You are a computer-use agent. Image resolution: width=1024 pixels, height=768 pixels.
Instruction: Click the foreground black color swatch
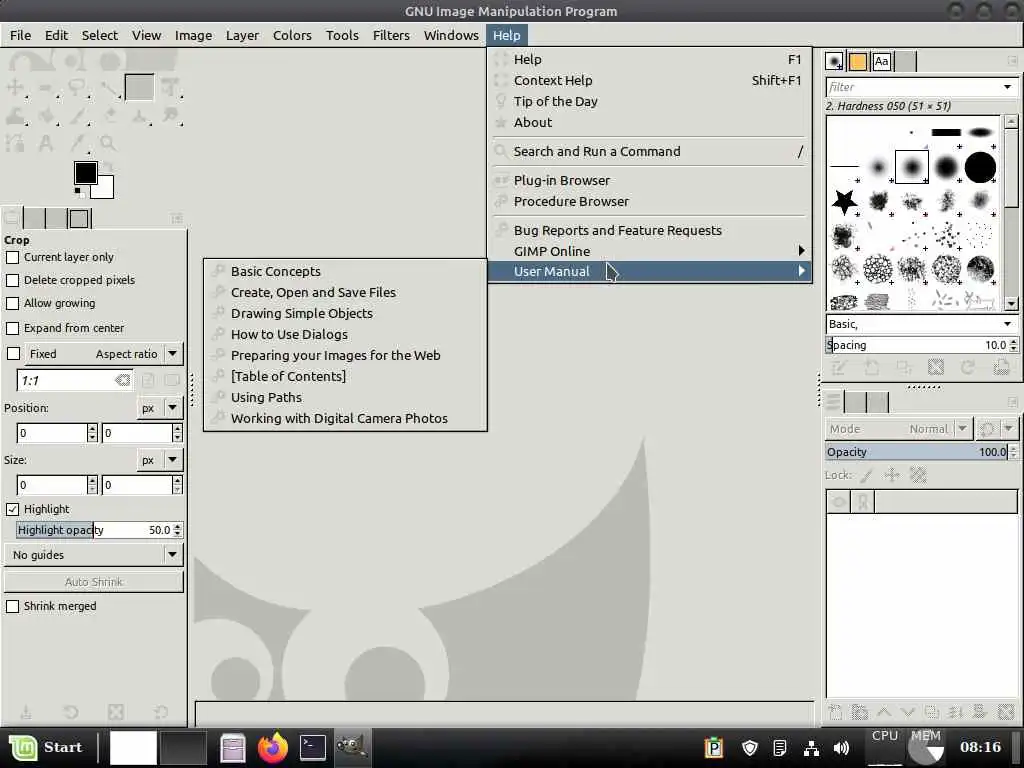coord(84,172)
